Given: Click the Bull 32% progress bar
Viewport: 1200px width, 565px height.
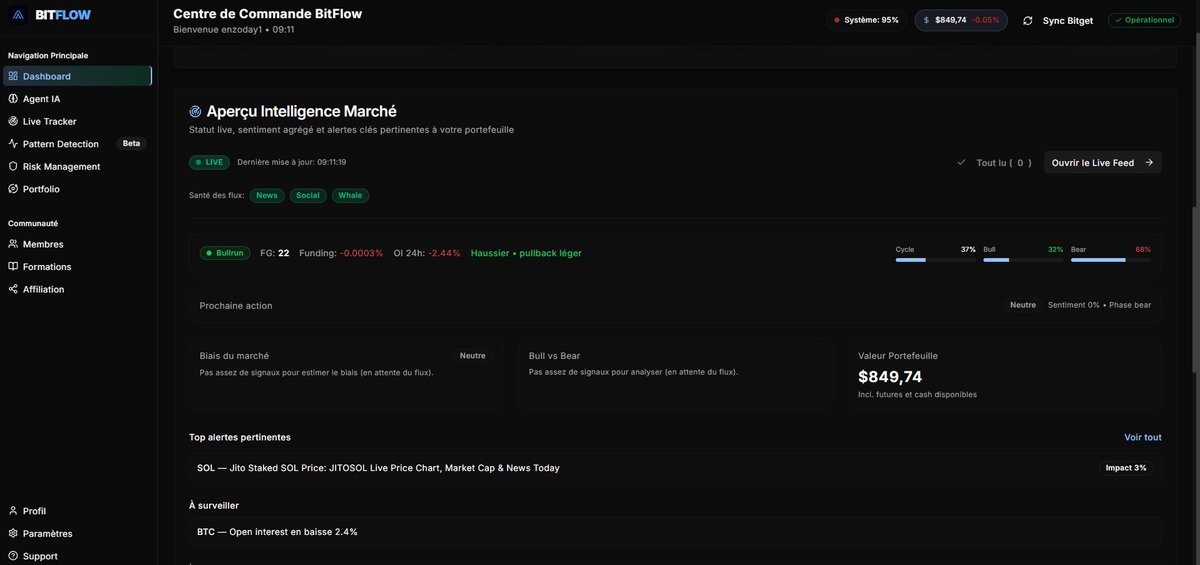Looking at the screenshot, I should click(x=1023, y=260).
